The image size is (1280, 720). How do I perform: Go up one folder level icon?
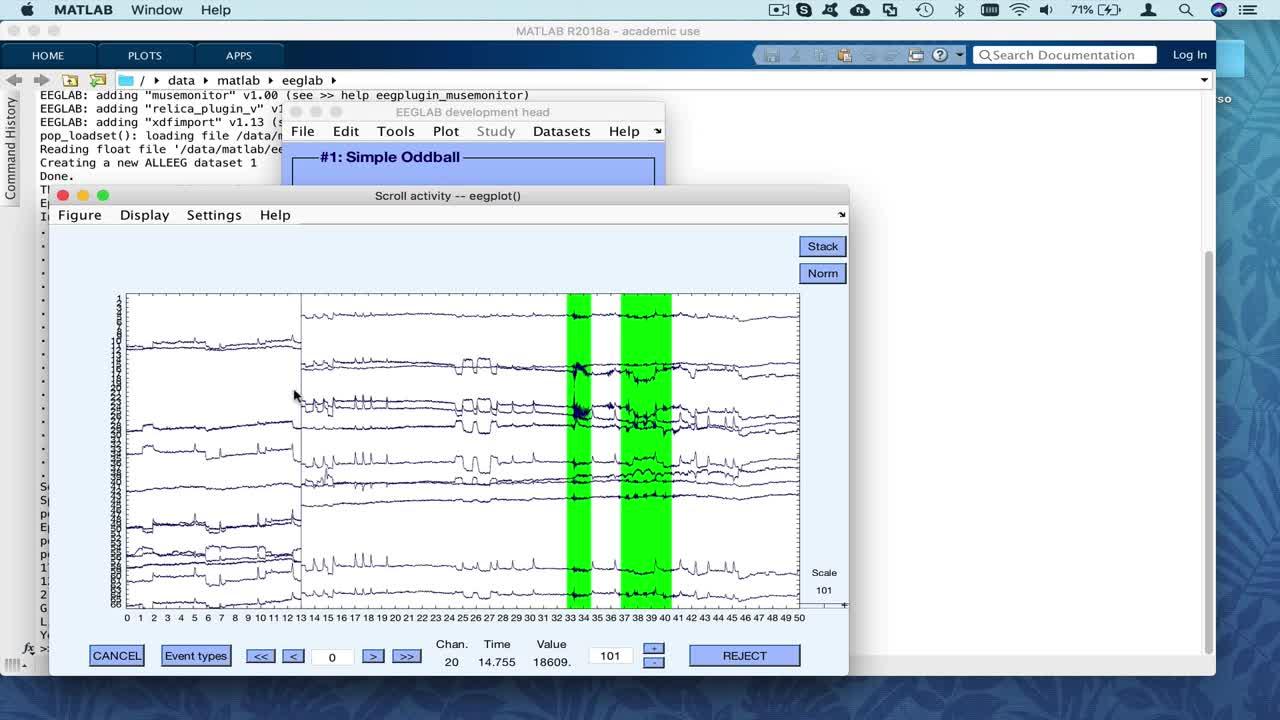click(x=70, y=80)
